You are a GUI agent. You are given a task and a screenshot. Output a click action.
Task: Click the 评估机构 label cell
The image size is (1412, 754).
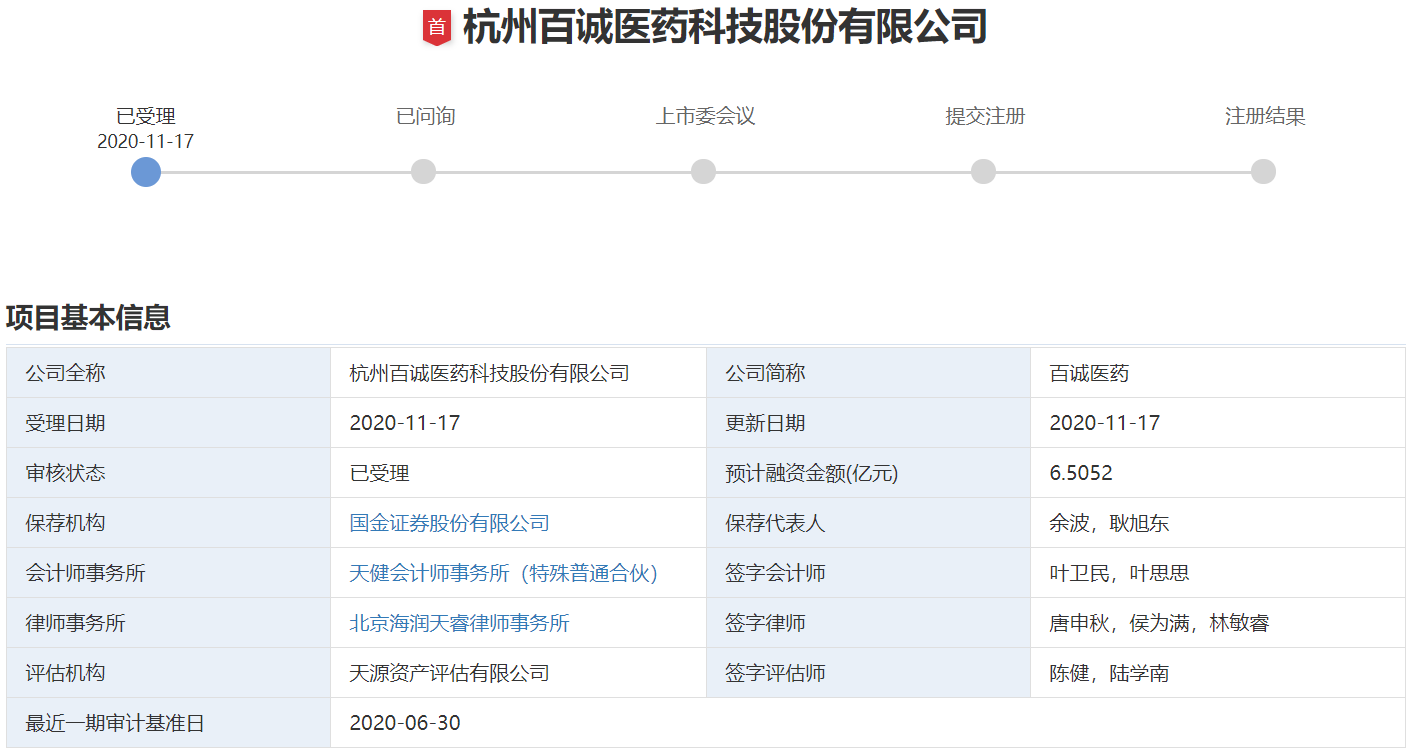click(169, 673)
